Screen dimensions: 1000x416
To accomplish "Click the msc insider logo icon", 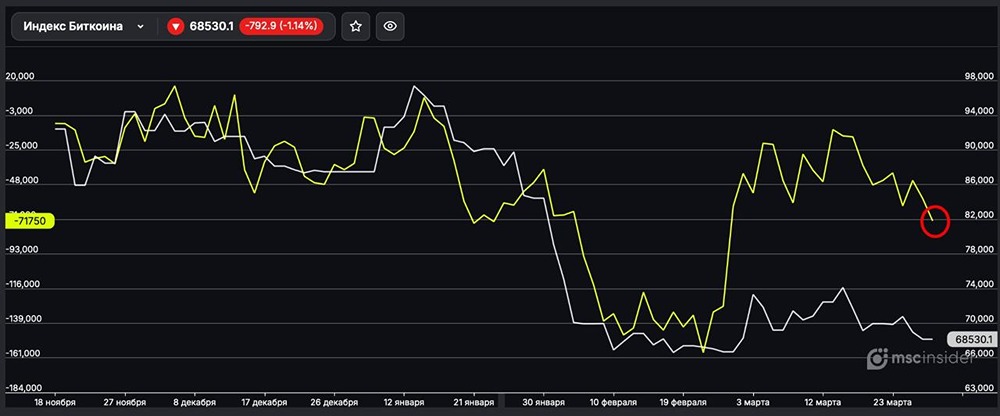I will point(877,357).
